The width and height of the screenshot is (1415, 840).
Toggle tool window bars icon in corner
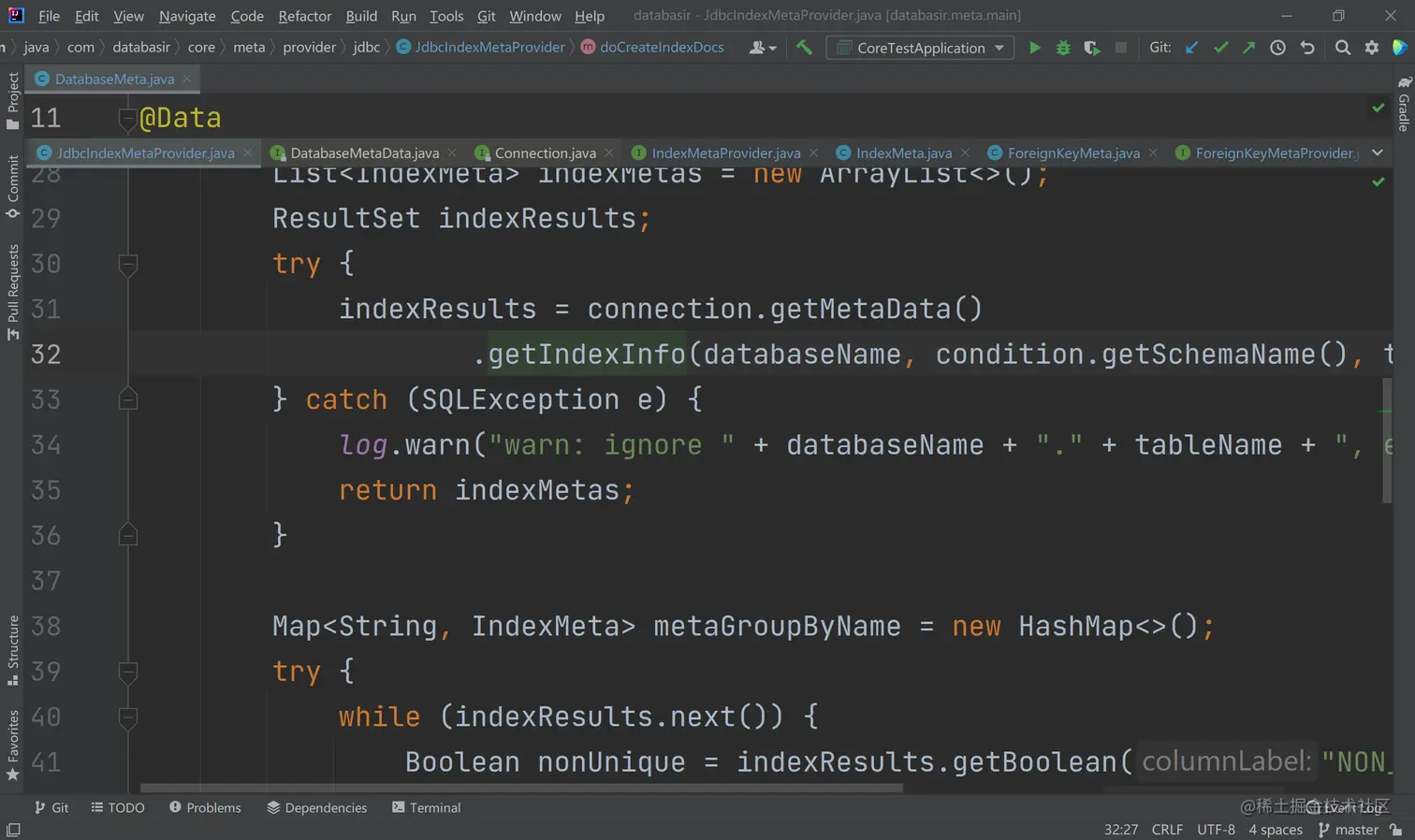point(13,830)
